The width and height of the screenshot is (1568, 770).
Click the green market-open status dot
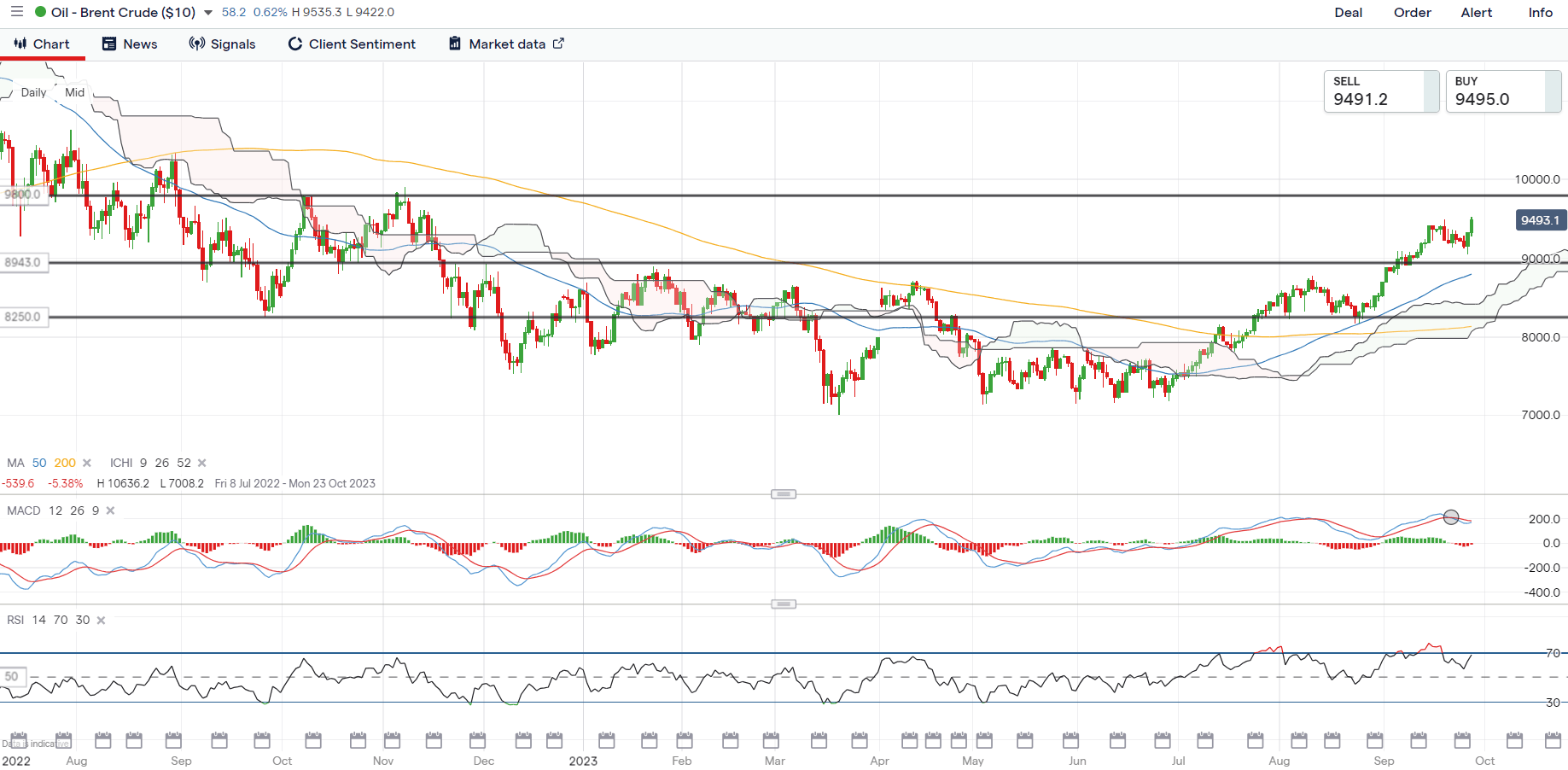coord(40,12)
